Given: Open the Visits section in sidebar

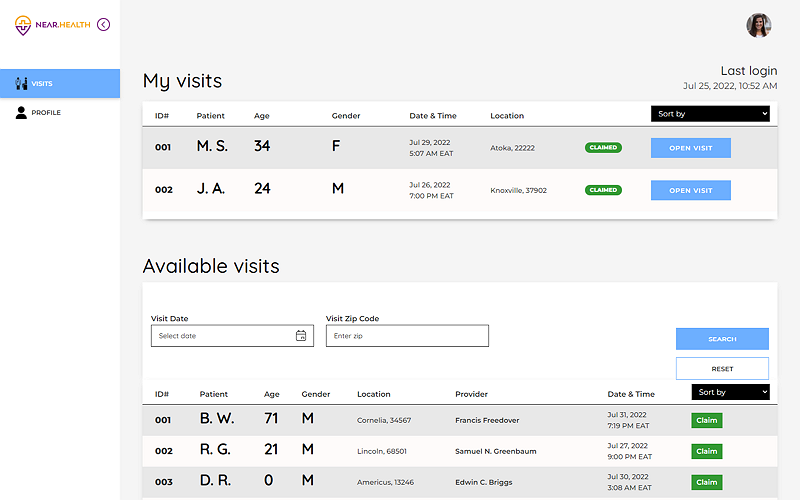Looking at the screenshot, I should click(x=60, y=84).
